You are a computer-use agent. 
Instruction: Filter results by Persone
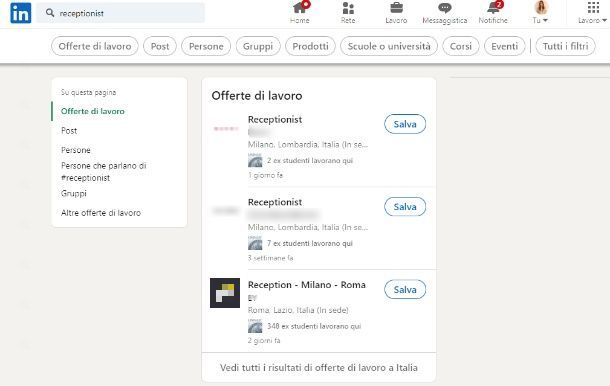pos(206,46)
